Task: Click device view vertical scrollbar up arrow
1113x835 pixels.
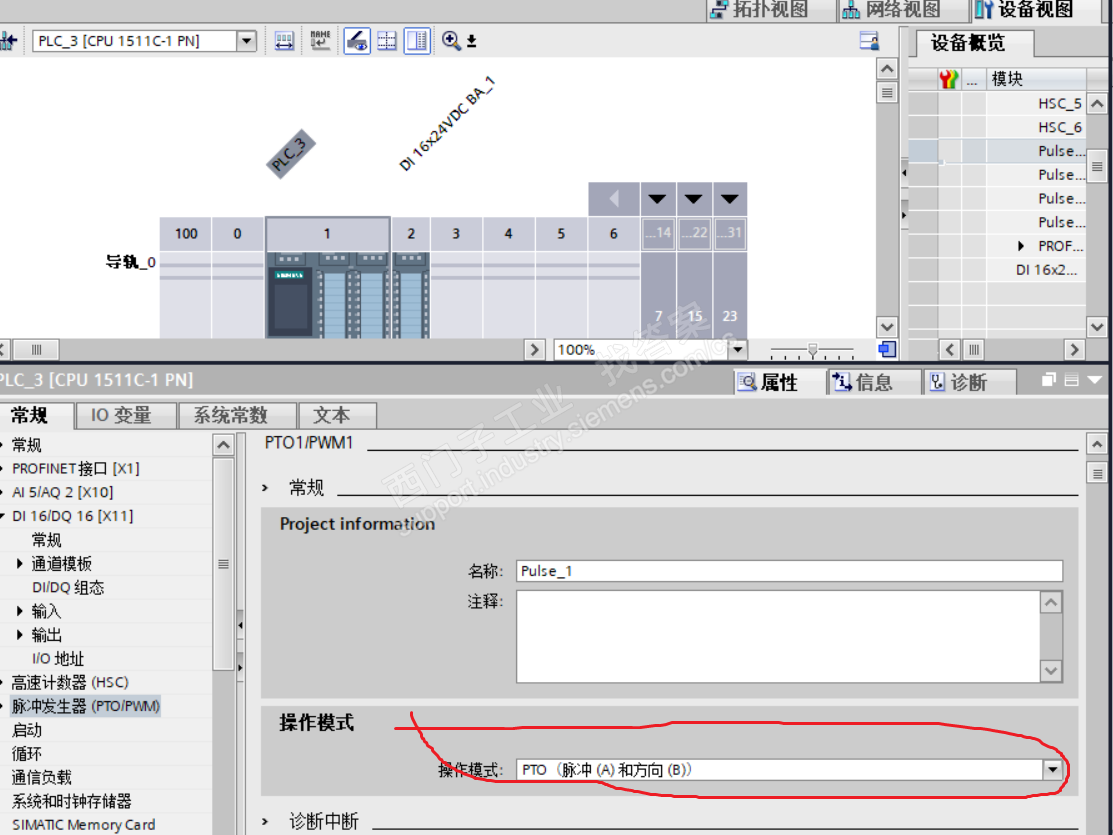Action: (x=887, y=69)
